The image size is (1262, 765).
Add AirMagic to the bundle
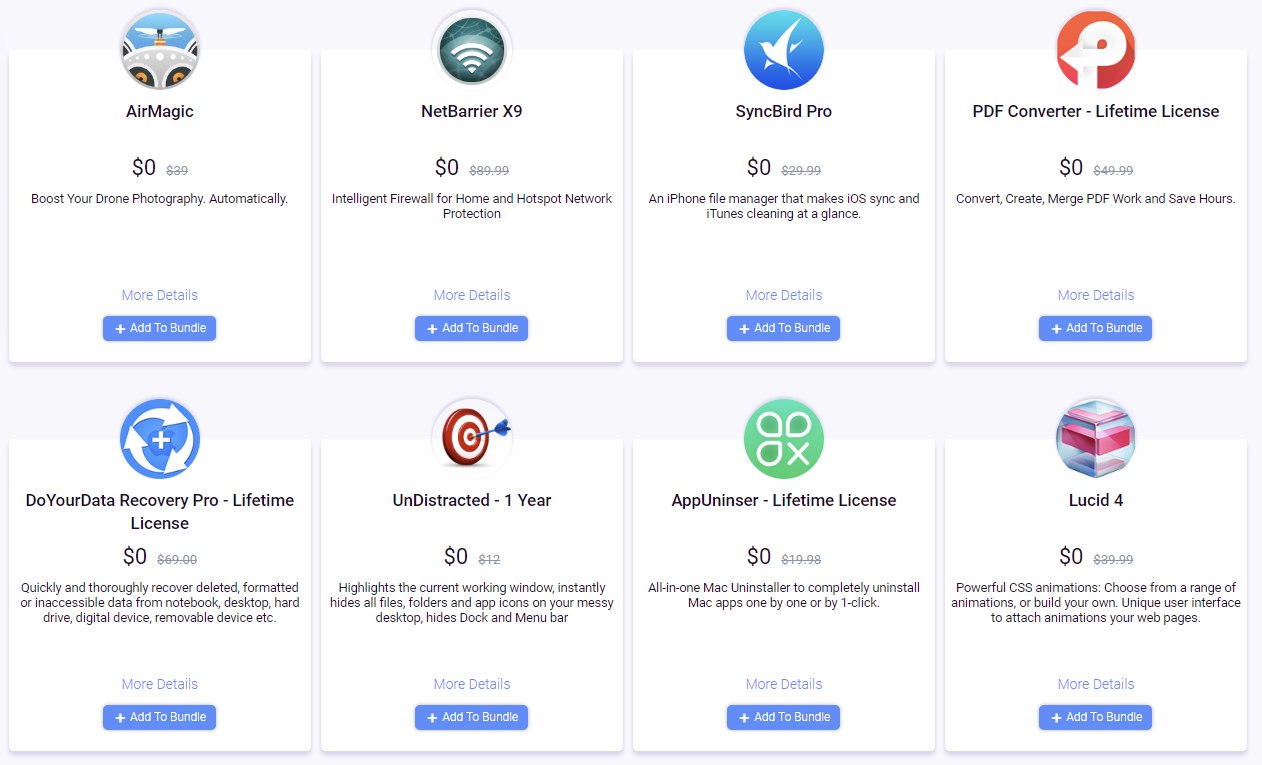pyautogui.click(x=160, y=328)
